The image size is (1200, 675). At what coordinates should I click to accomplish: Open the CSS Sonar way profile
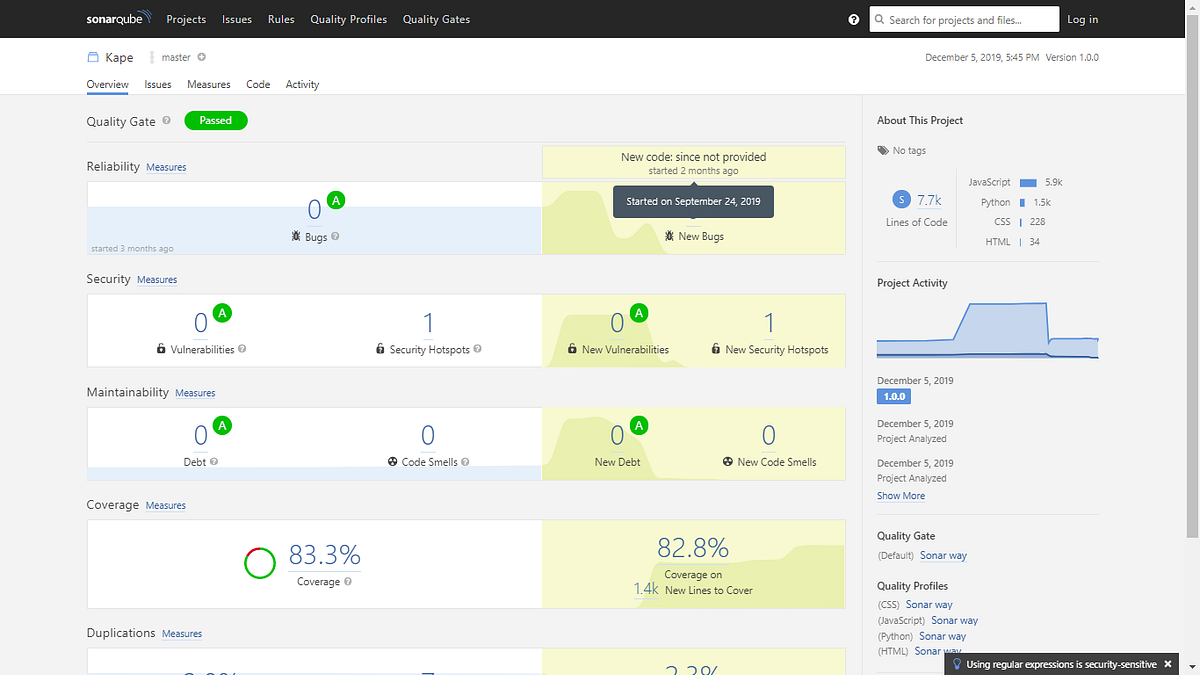pos(929,605)
